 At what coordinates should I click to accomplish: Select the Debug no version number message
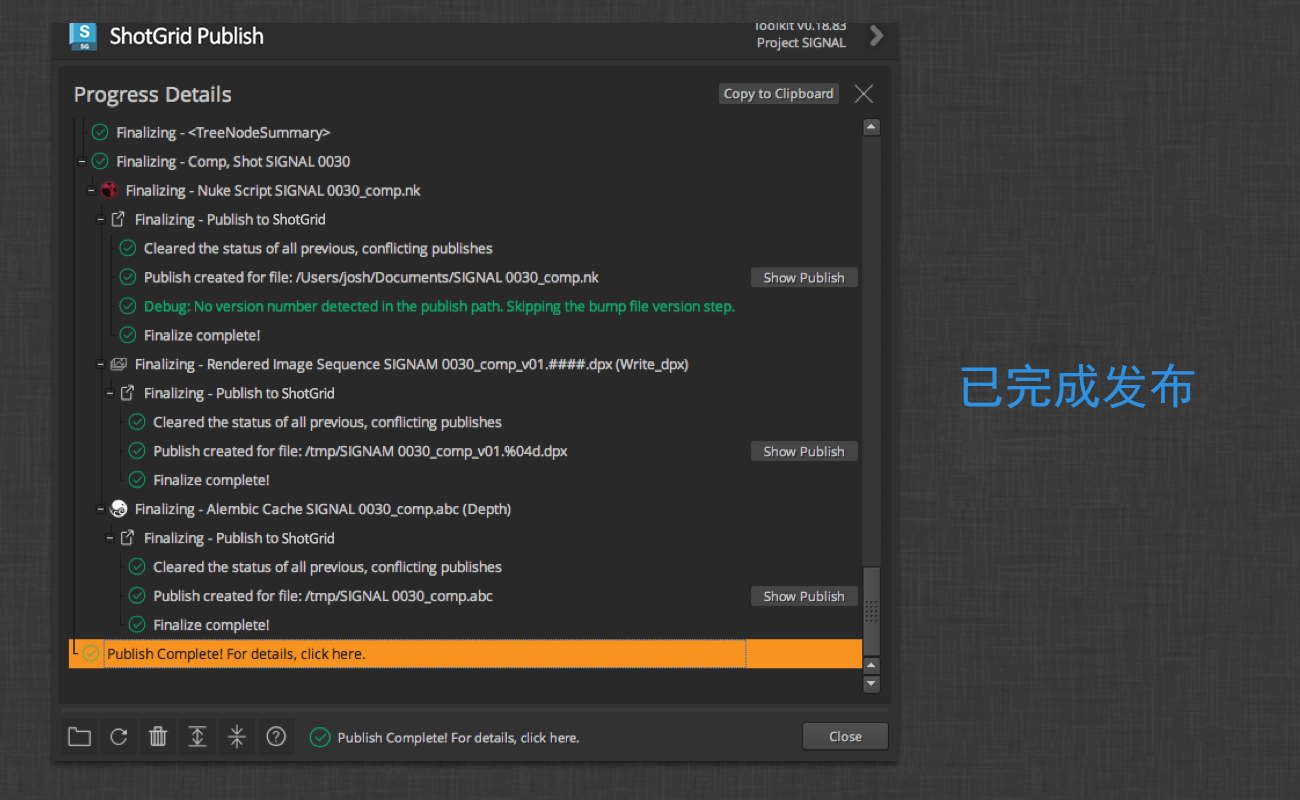[x=439, y=306]
